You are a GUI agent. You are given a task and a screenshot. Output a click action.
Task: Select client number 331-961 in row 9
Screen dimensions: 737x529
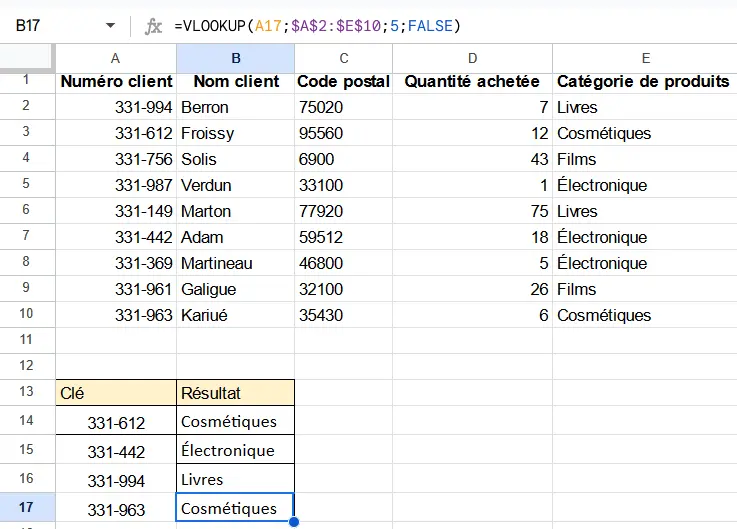[116, 289]
